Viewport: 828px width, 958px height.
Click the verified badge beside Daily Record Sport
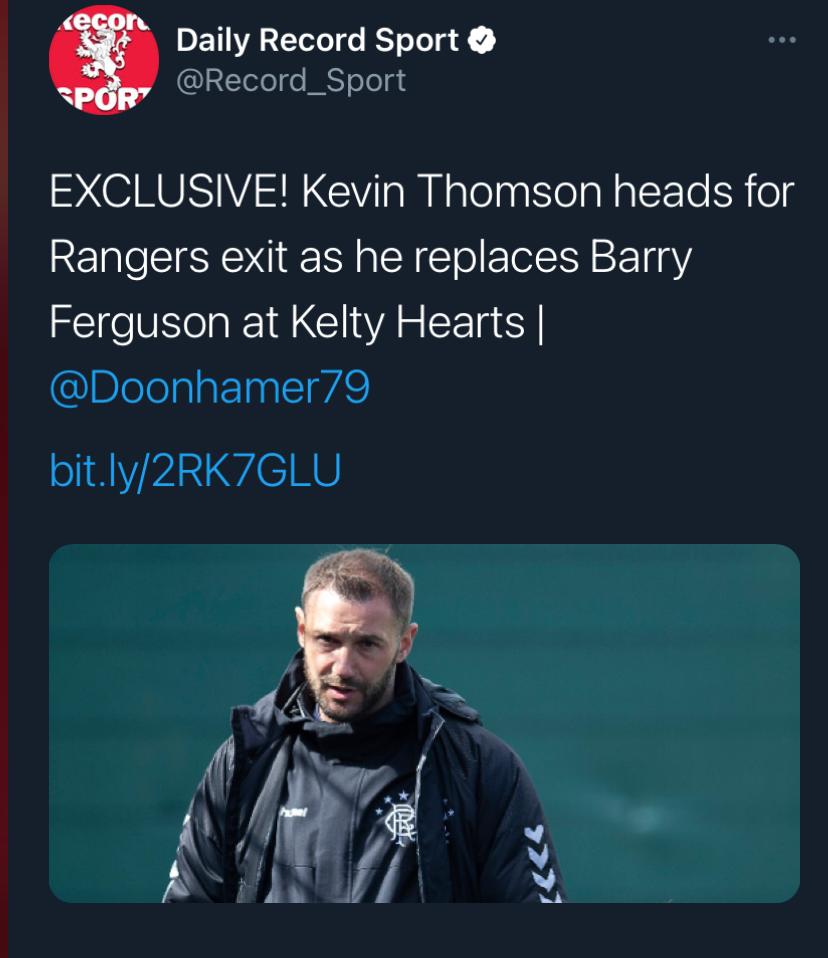[483, 41]
